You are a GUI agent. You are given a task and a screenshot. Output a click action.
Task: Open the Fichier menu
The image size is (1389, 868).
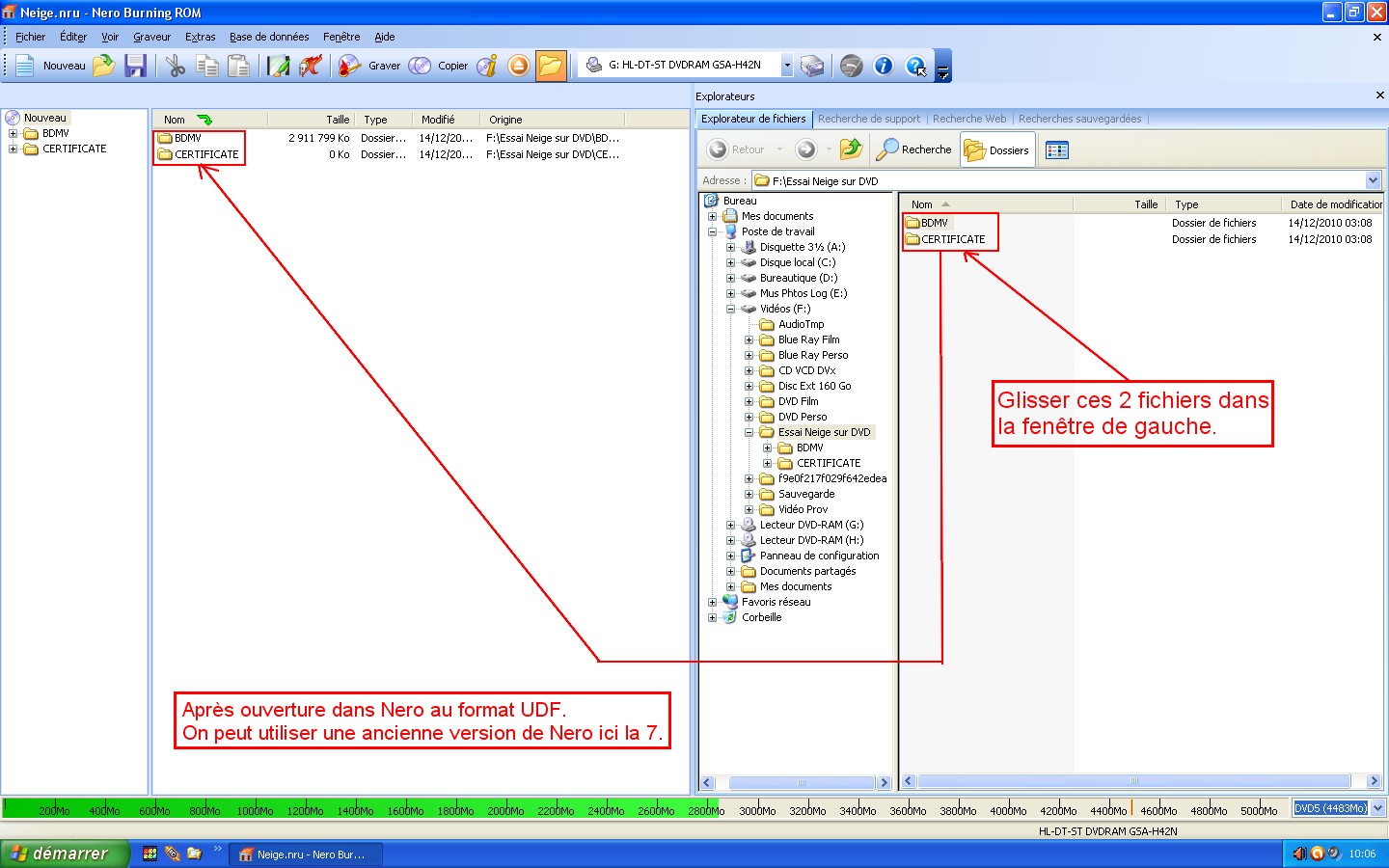(30, 37)
